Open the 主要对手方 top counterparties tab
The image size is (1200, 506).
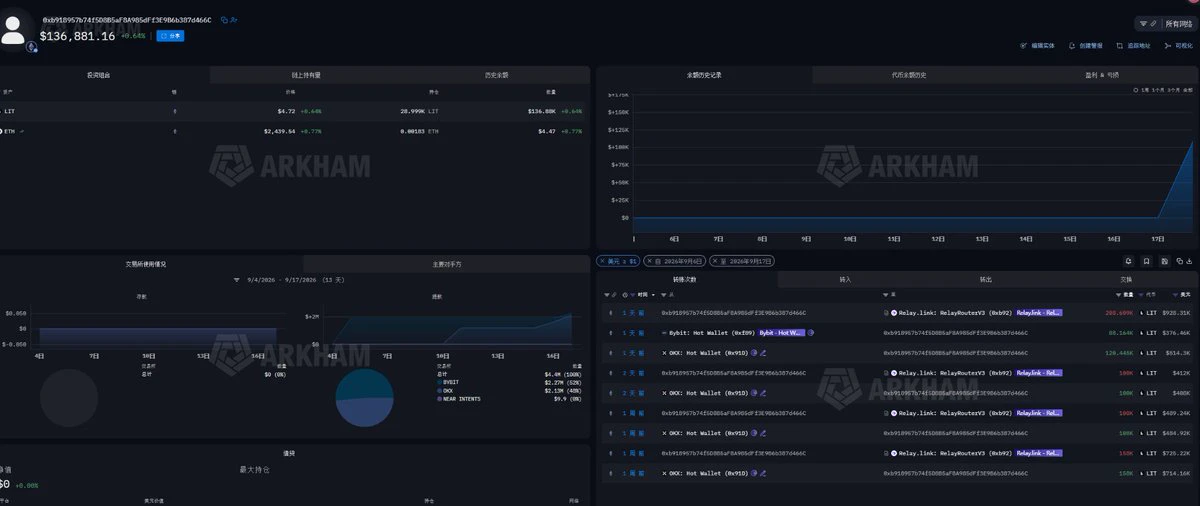point(447,264)
